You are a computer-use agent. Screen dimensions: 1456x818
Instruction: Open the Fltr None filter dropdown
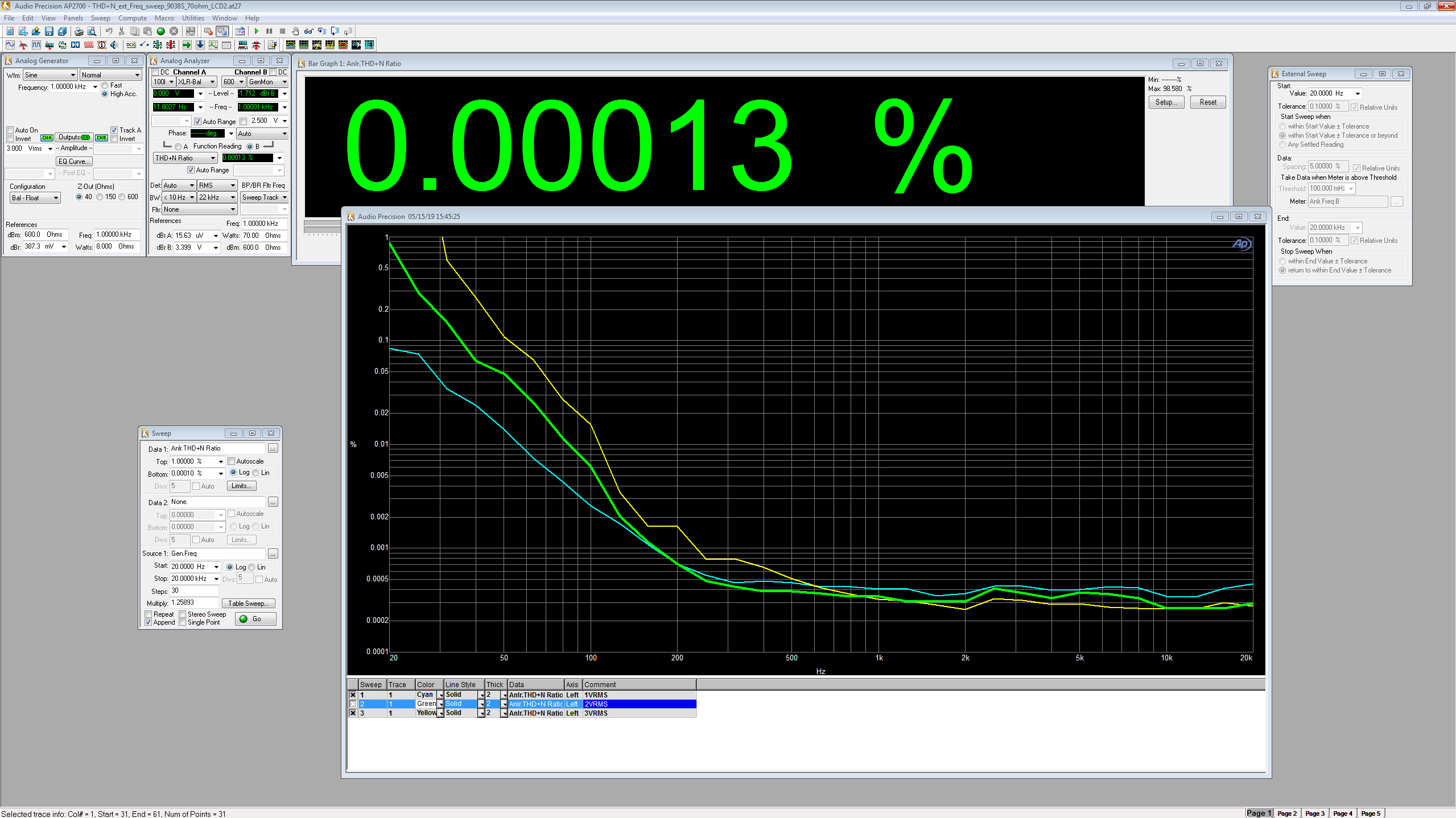pyautogui.click(x=199, y=209)
